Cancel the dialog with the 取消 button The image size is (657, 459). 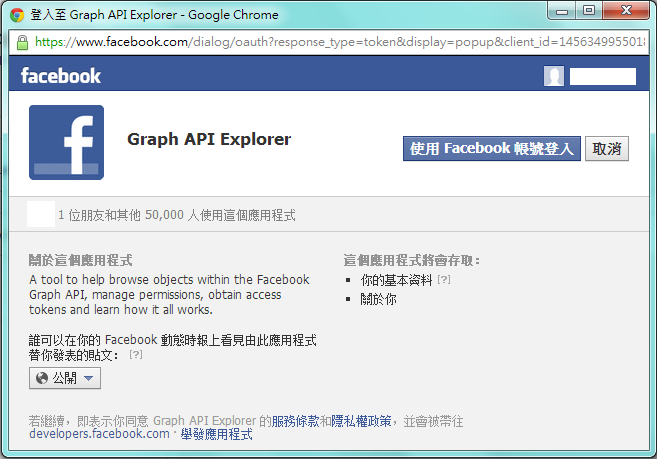pyautogui.click(x=607, y=148)
